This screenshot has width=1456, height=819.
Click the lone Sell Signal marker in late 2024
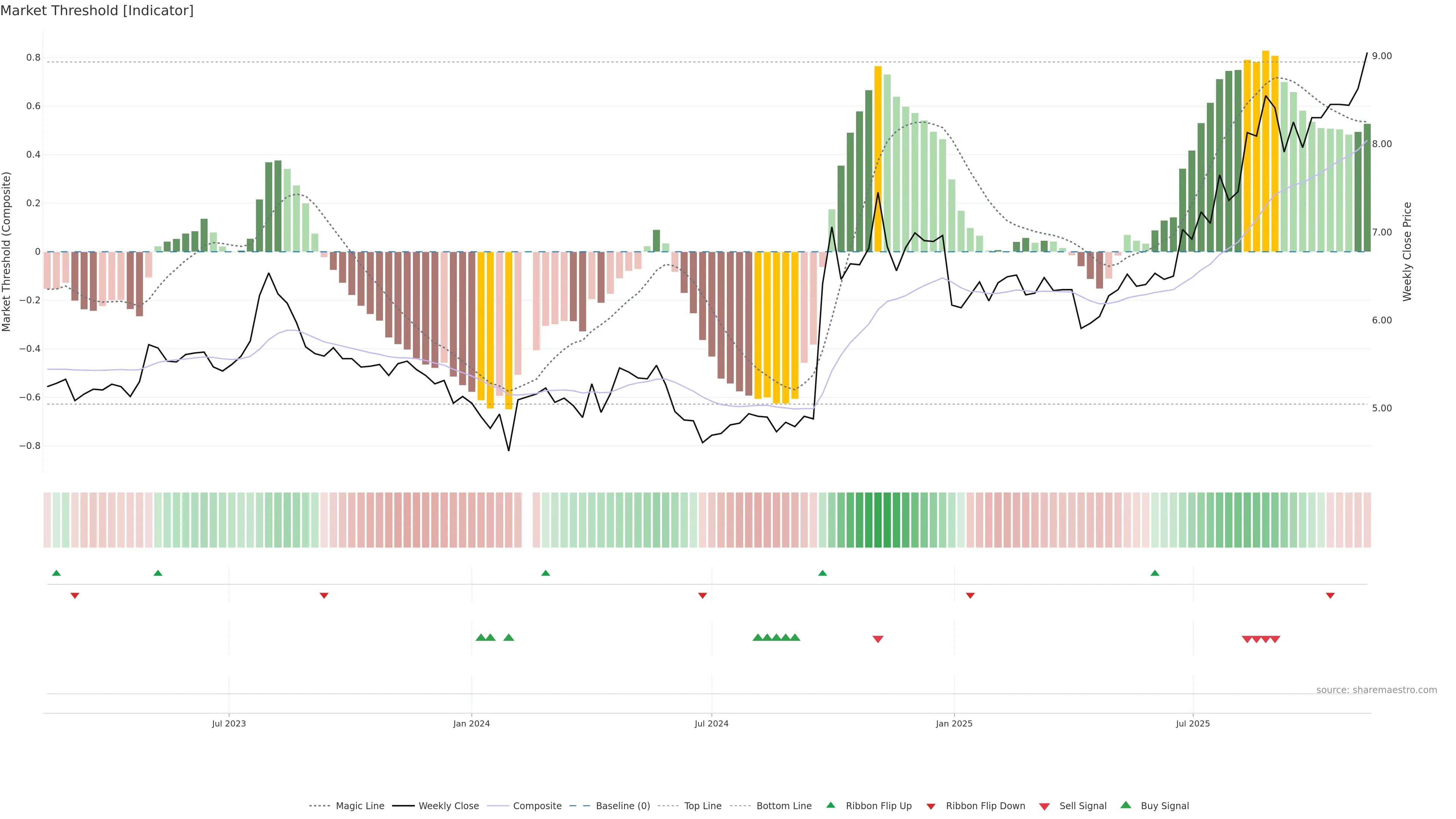tap(877, 639)
